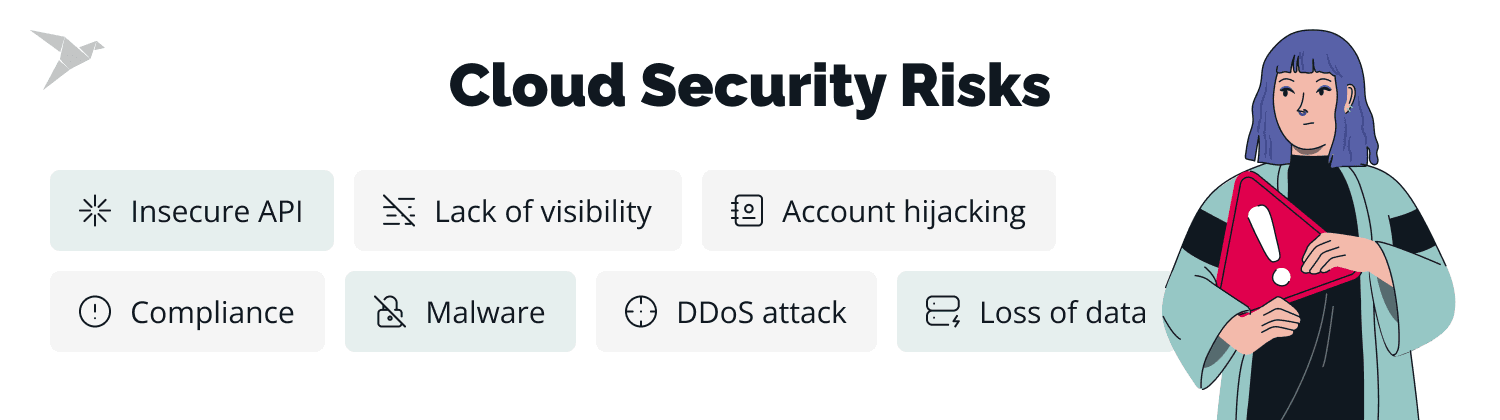Screen dimensions: 1500x420
Task: Select the Insecure API label text
Action: 216,211
